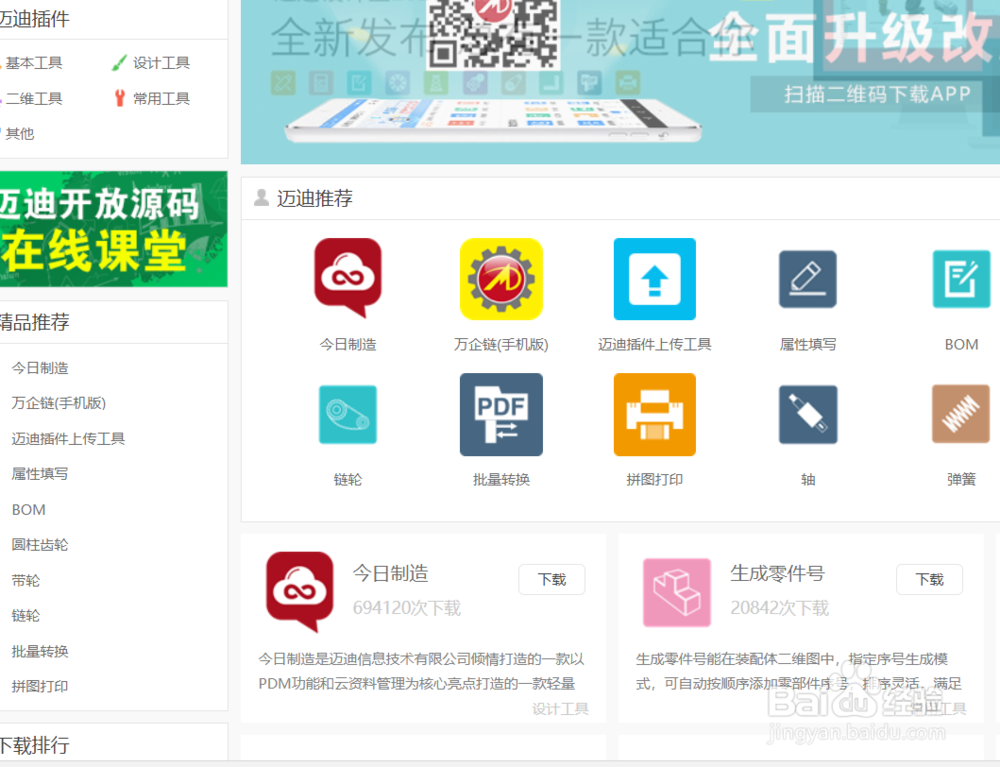Open the 弹簧 spring icon
Viewport: 1000px width, 767px height.
[x=961, y=414]
